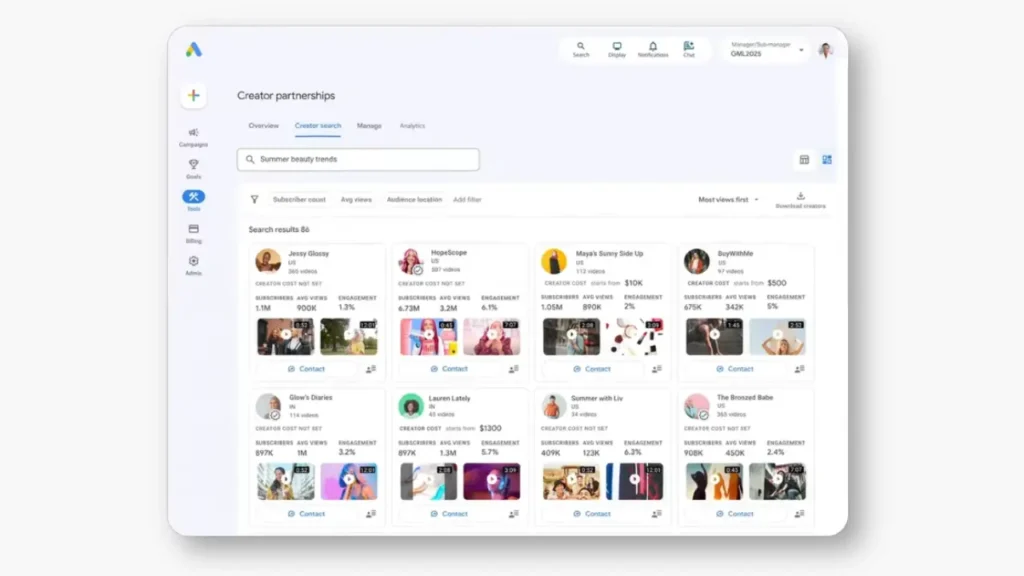Screen dimensions: 1024x576
Task: Open Jessy Glossy creator name
Action: pos(309,253)
